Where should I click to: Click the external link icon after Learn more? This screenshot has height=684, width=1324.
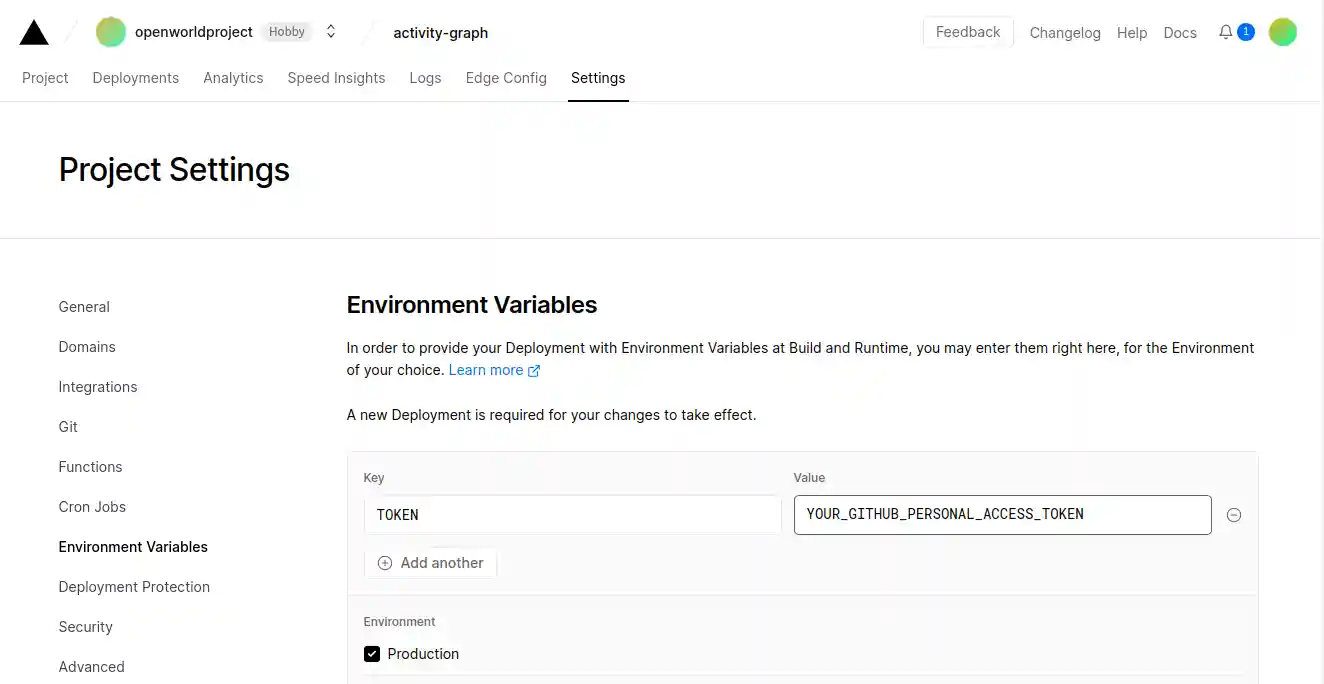(534, 371)
